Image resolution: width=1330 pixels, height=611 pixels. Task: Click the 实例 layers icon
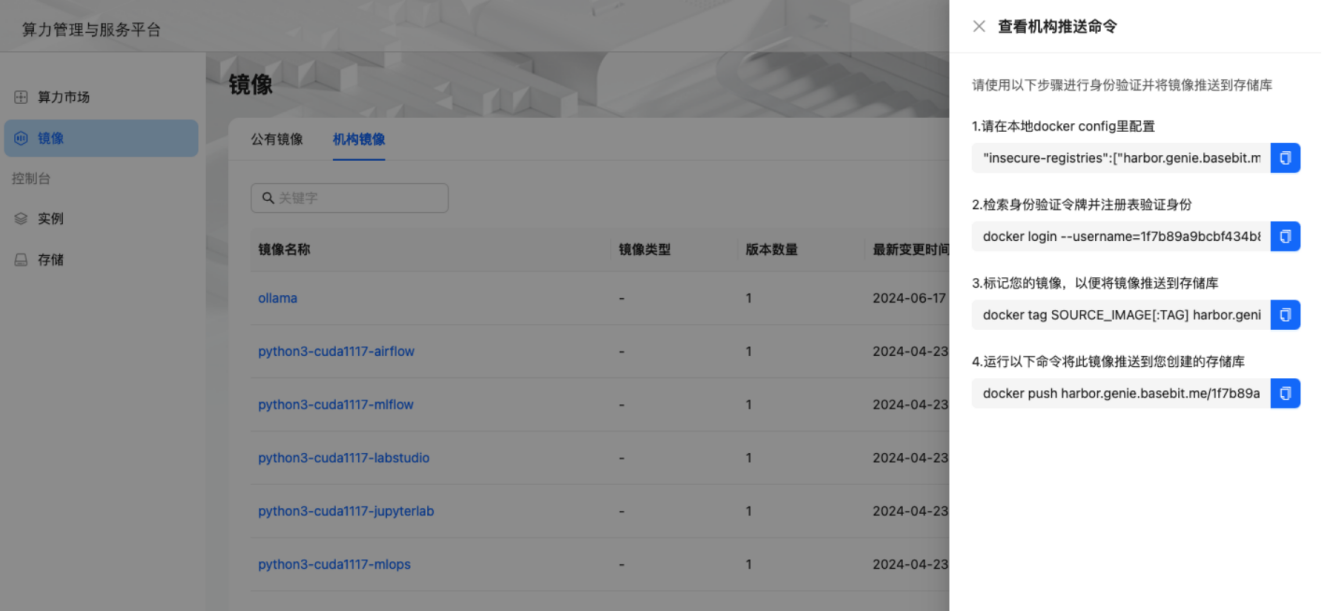(x=21, y=219)
